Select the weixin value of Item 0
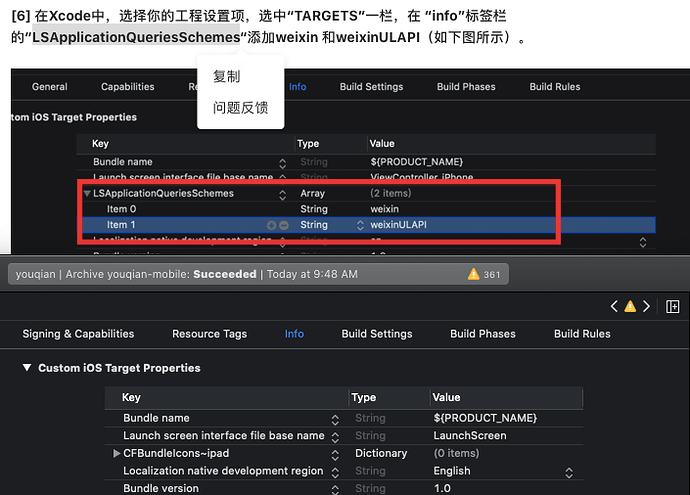 tap(385, 209)
